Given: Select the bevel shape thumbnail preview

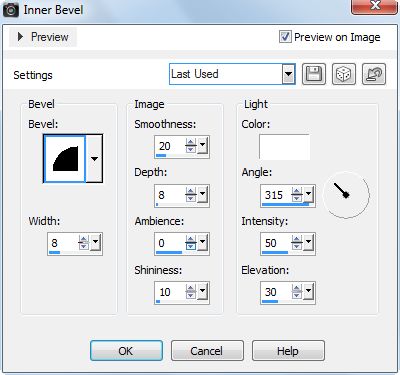Looking at the screenshot, I should tap(65, 159).
